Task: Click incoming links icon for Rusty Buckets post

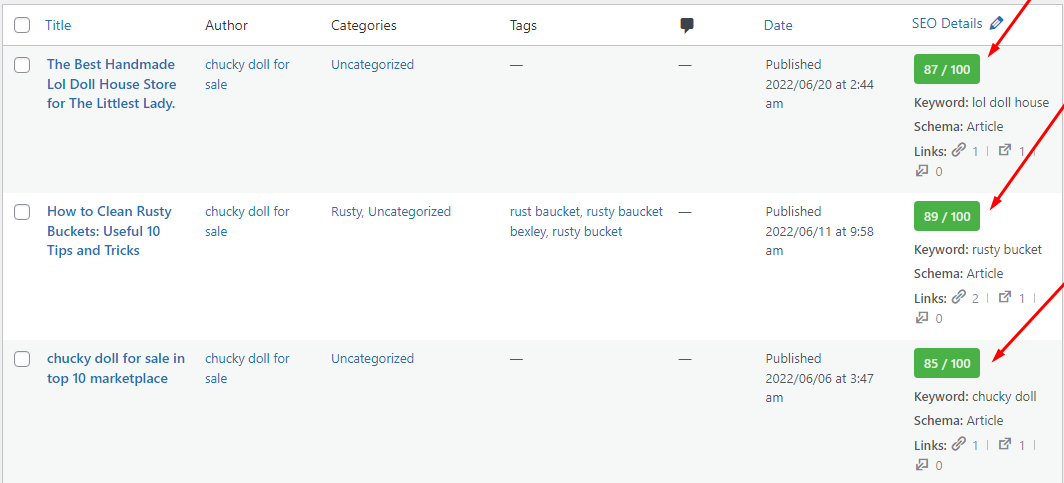Action: 922,318
